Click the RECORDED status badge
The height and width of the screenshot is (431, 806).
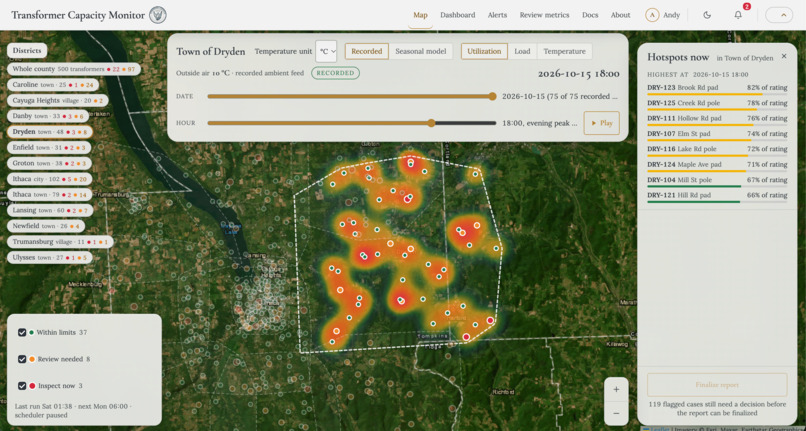[x=335, y=73]
